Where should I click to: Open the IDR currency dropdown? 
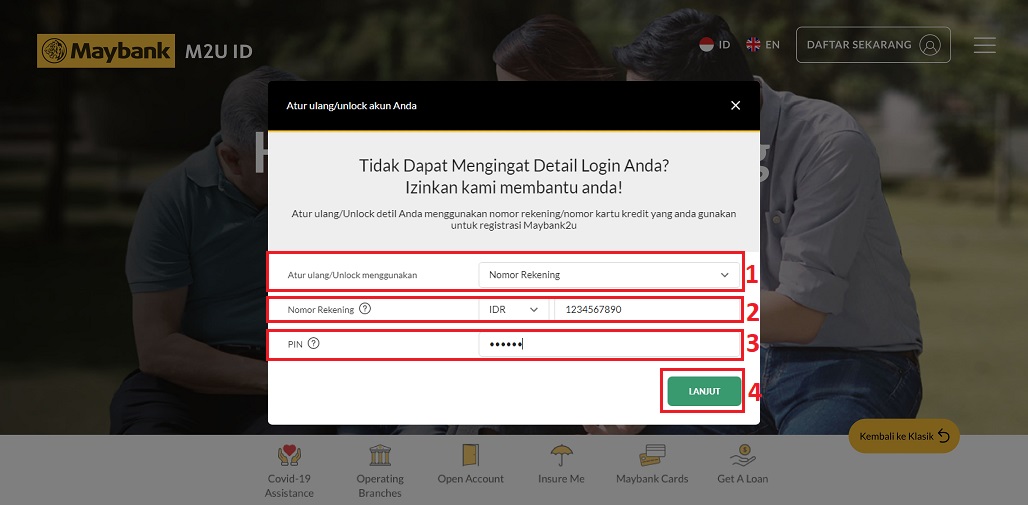(x=513, y=310)
